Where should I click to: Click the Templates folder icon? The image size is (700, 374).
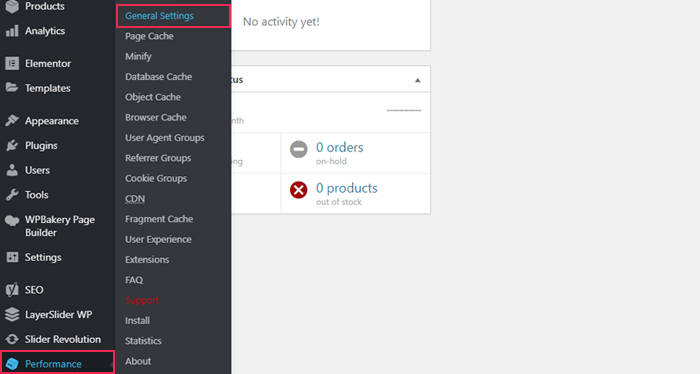(x=12, y=87)
